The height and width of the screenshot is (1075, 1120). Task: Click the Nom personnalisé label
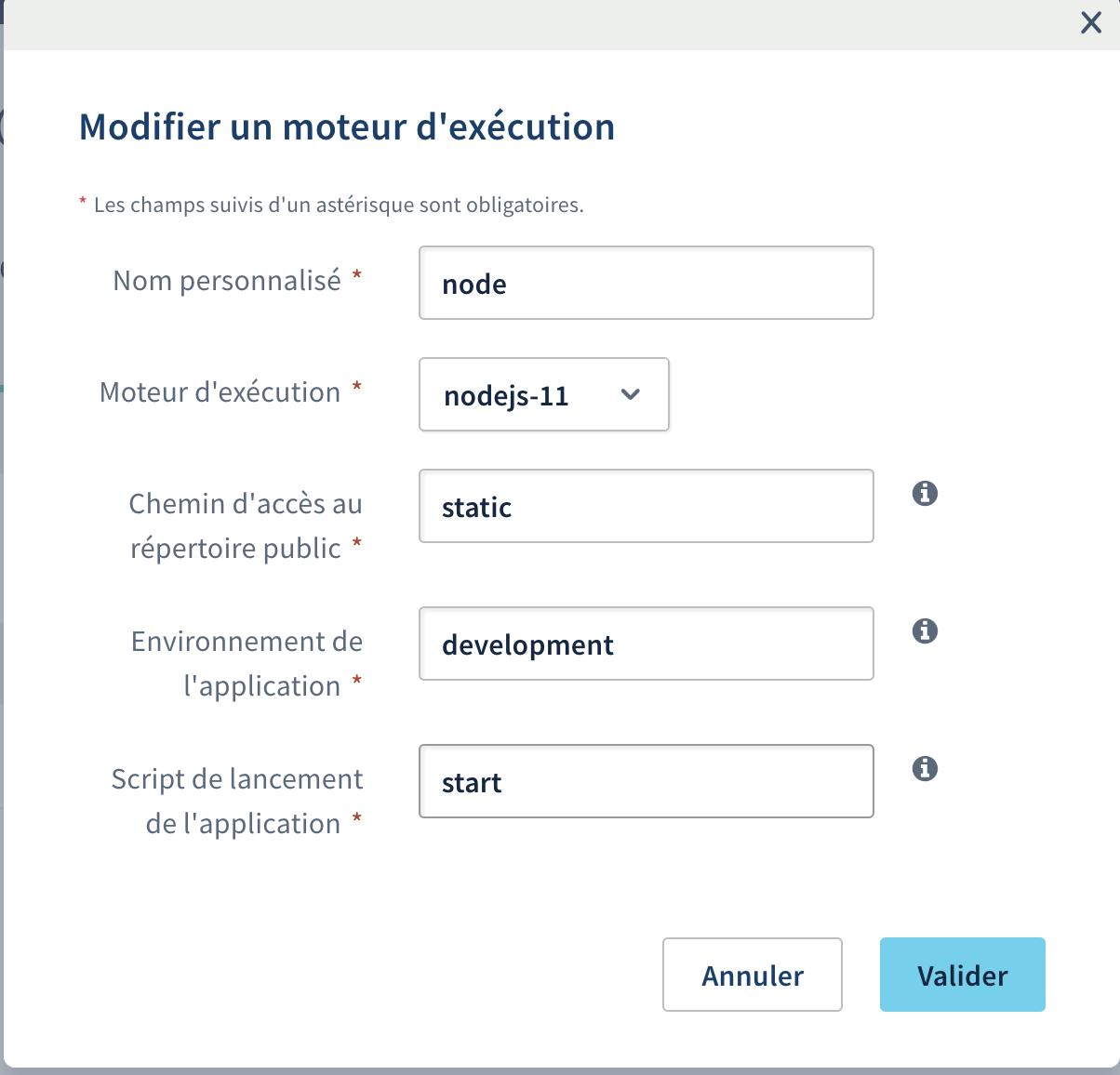pyautogui.click(x=227, y=281)
